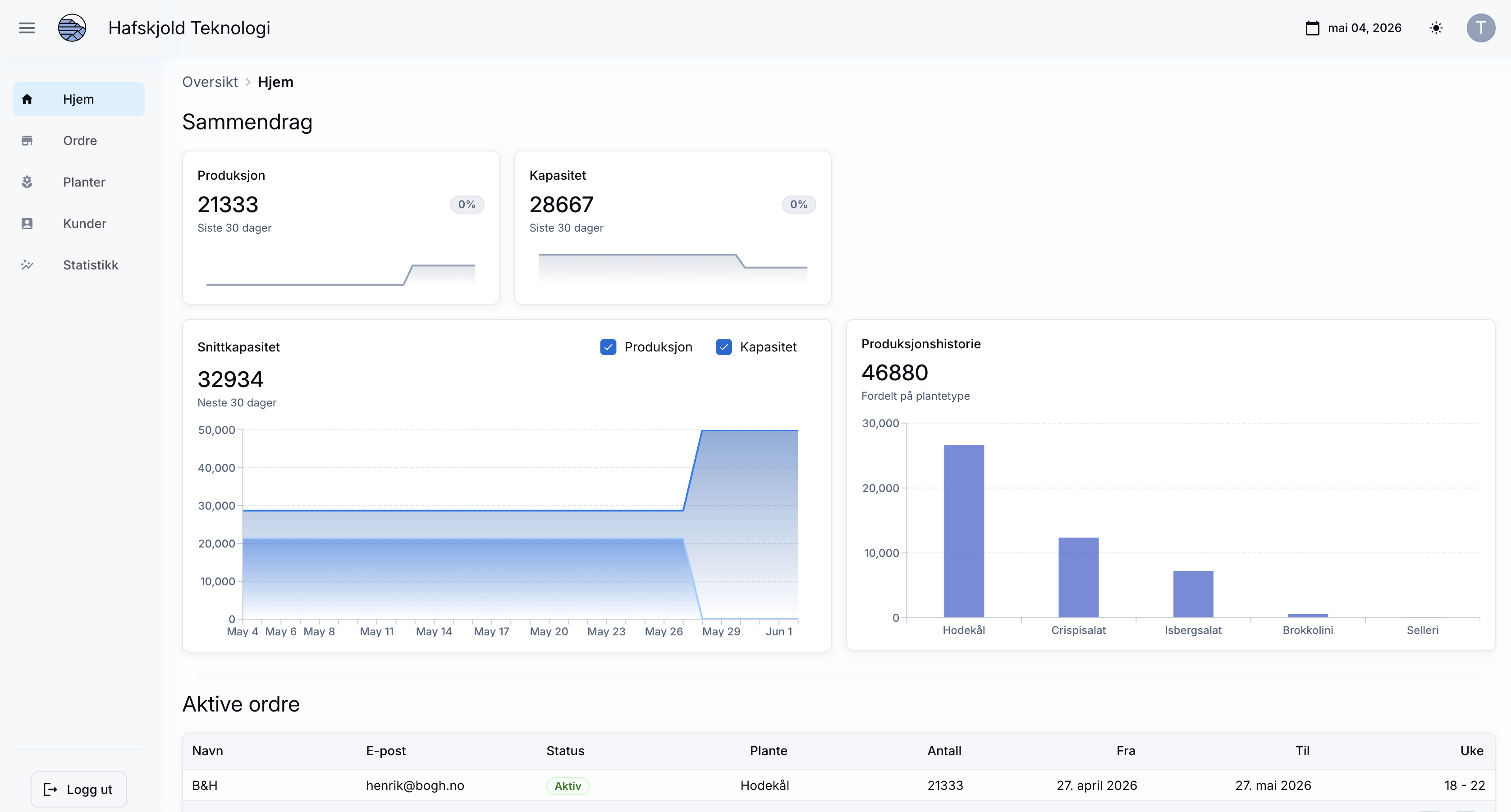Sort by the Fra column header
1511x812 pixels.
point(1126,751)
